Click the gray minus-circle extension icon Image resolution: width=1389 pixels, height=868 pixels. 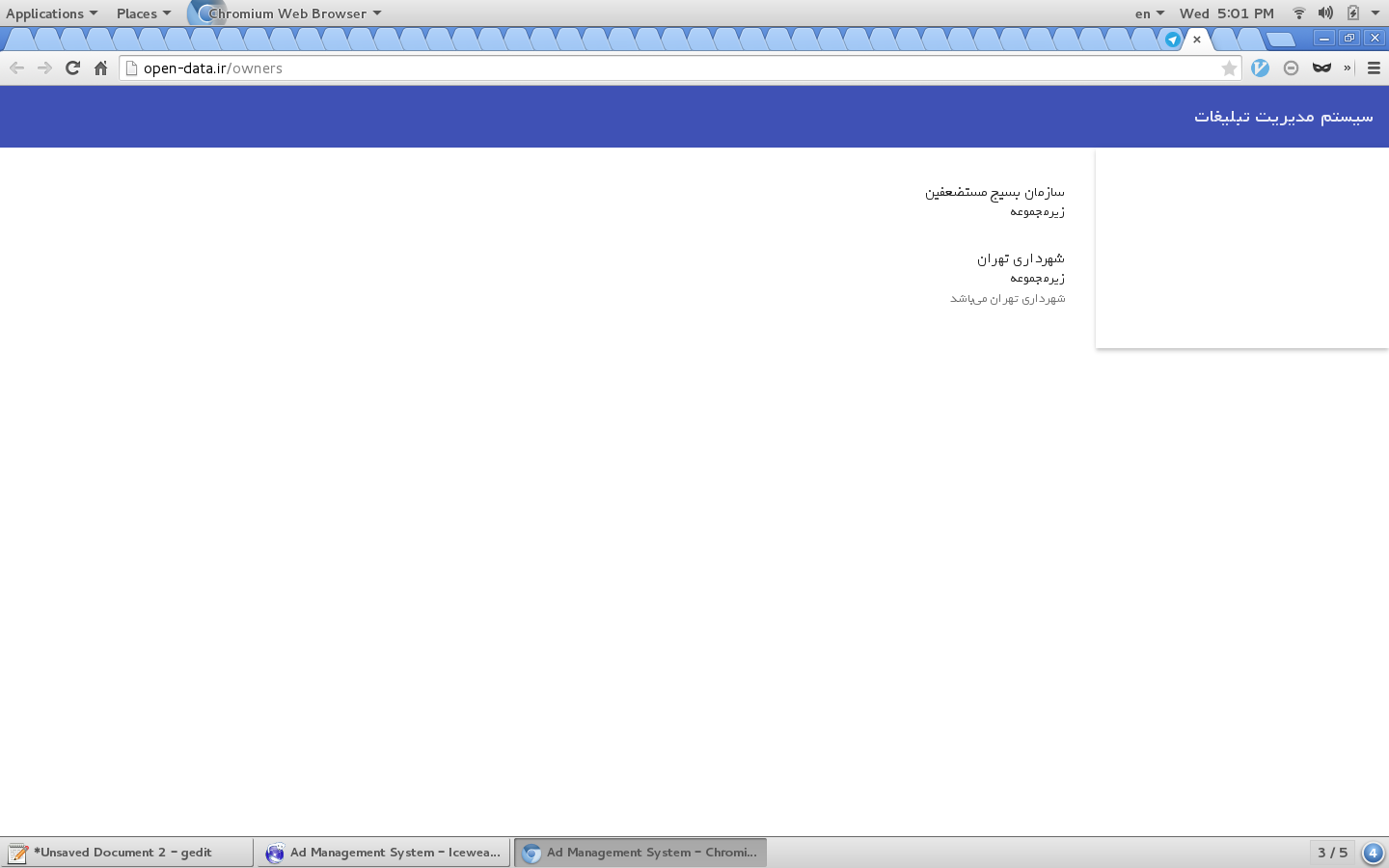click(1291, 68)
